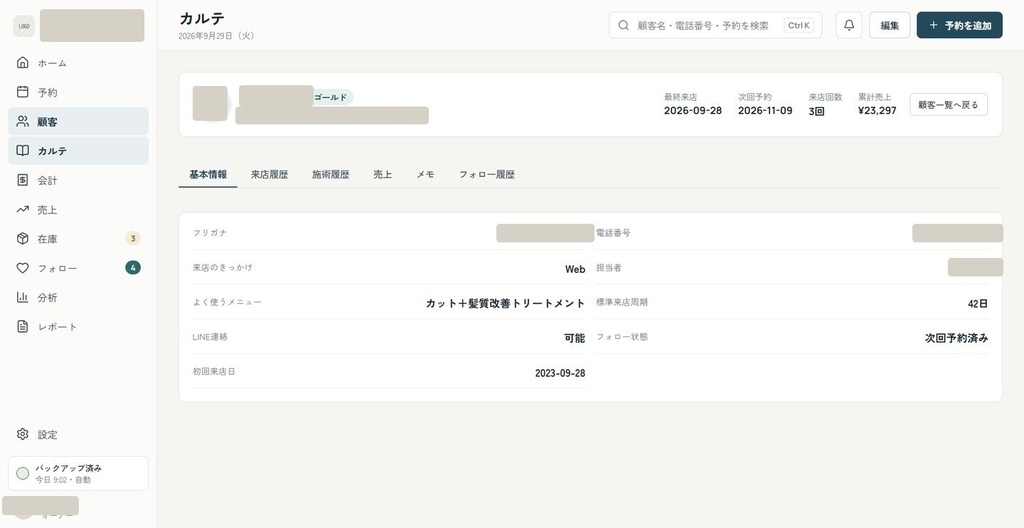Click the フリガナ field label
1024x528 pixels.
(210, 233)
